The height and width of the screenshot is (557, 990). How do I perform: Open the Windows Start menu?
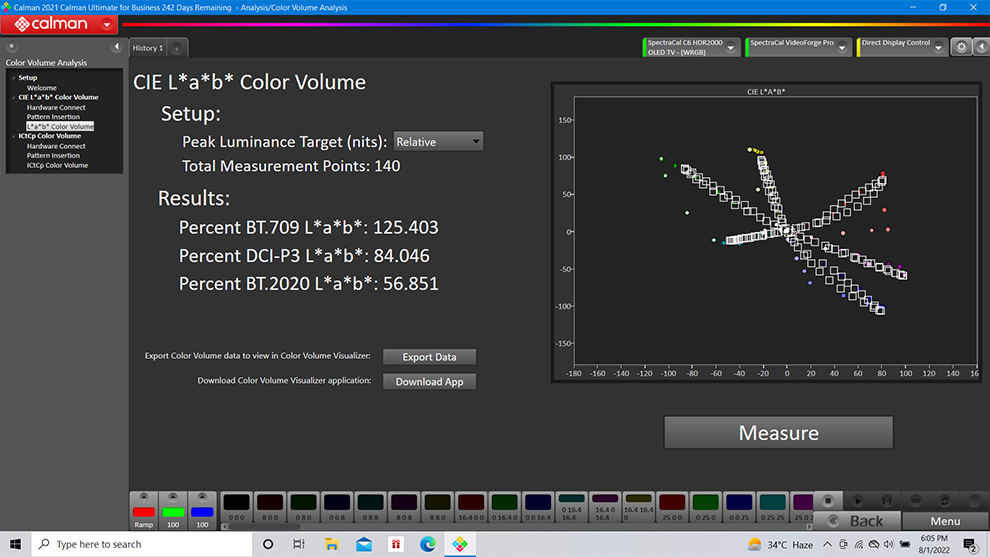[15, 544]
